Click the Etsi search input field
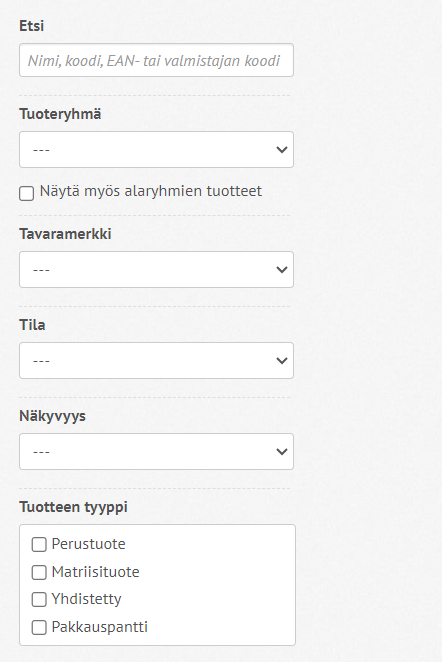This screenshot has height=662, width=442. 156,60
